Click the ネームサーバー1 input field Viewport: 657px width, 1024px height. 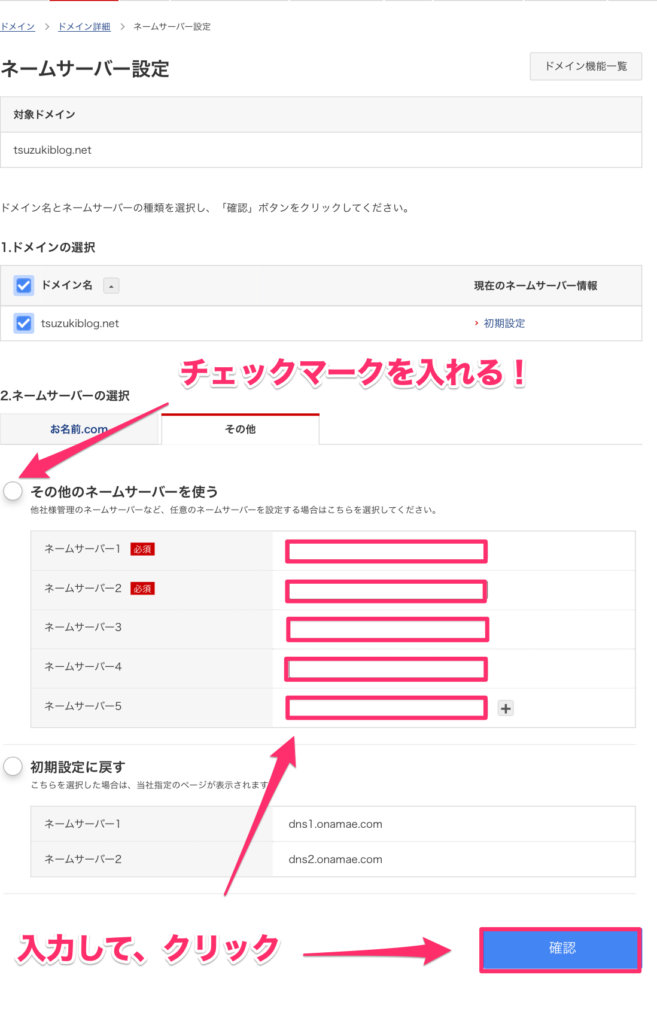click(387, 551)
